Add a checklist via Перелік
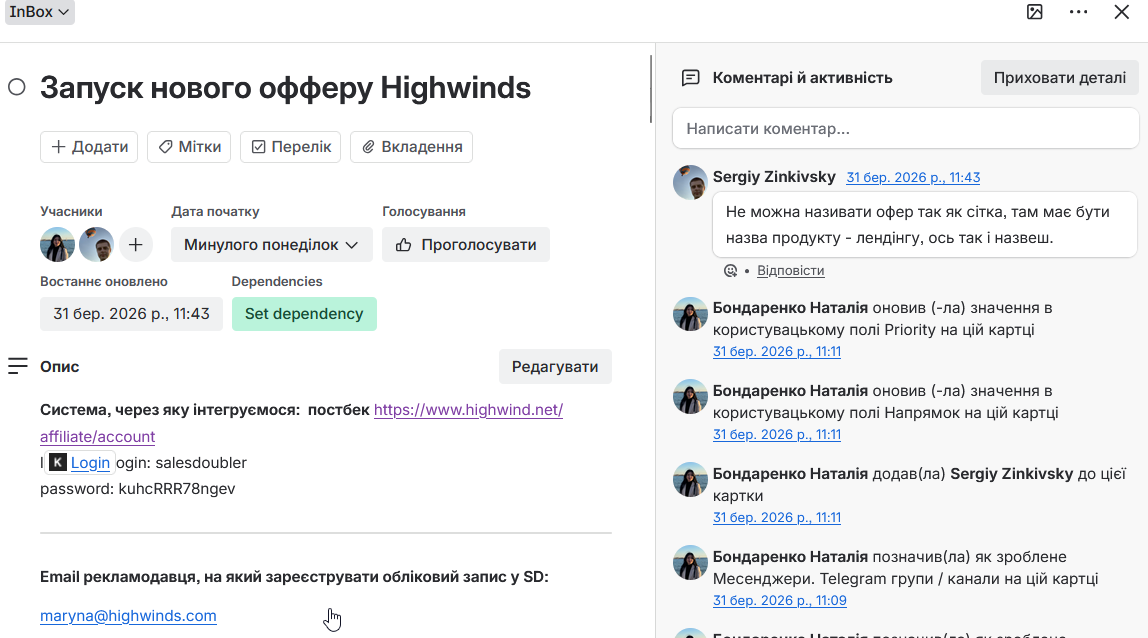This screenshot has width=1148, height=638. click(291, 146)
